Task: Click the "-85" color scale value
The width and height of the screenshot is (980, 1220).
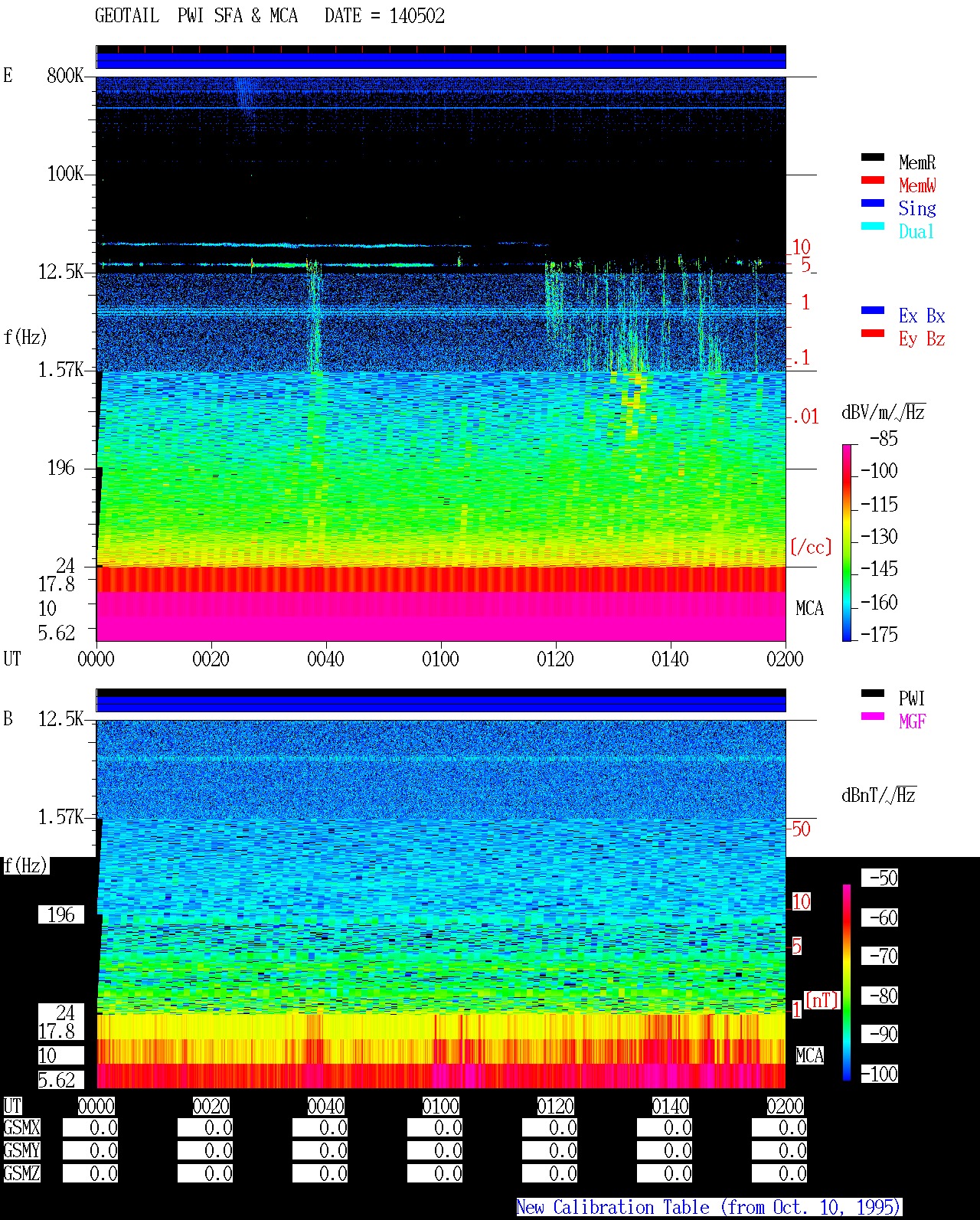Action: (884, 439)
